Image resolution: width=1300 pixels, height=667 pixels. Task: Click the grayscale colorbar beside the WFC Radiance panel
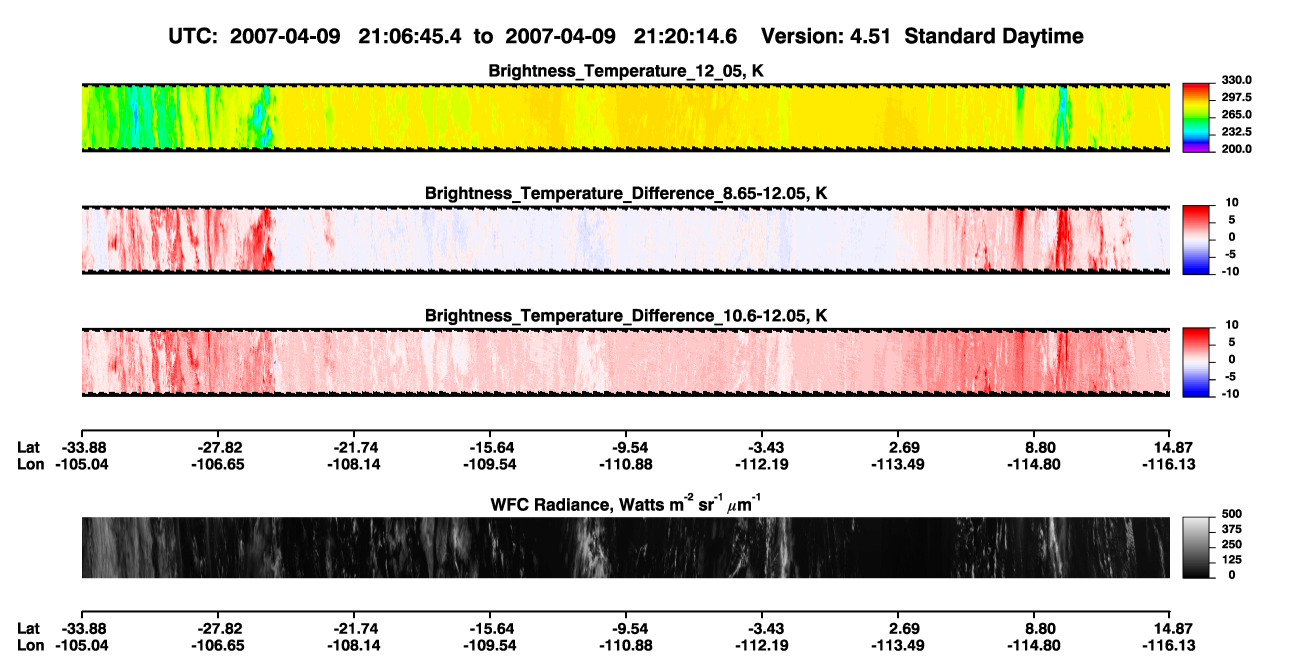coord(1197,547)
